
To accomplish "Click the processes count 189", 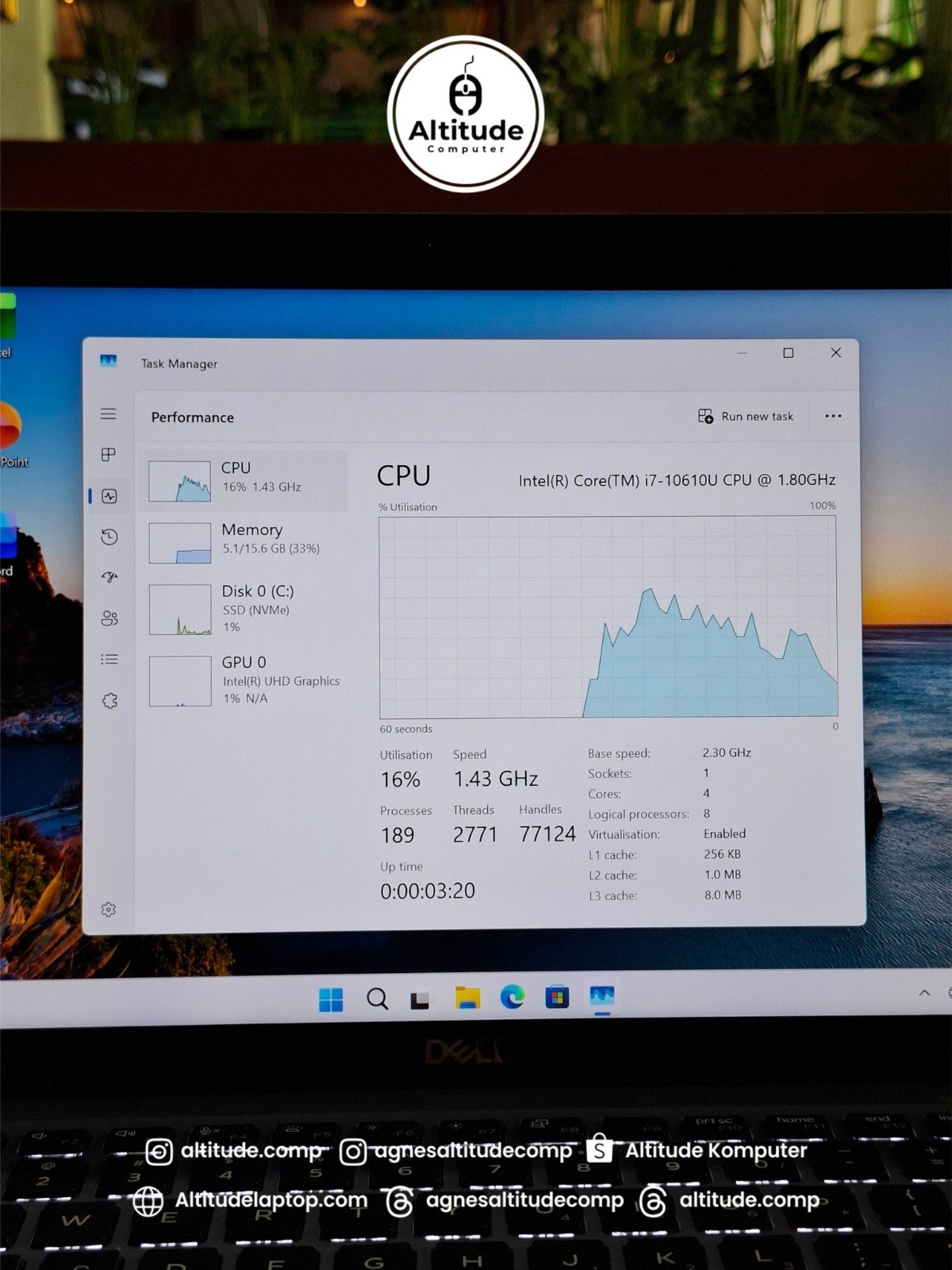I will 397,835.
